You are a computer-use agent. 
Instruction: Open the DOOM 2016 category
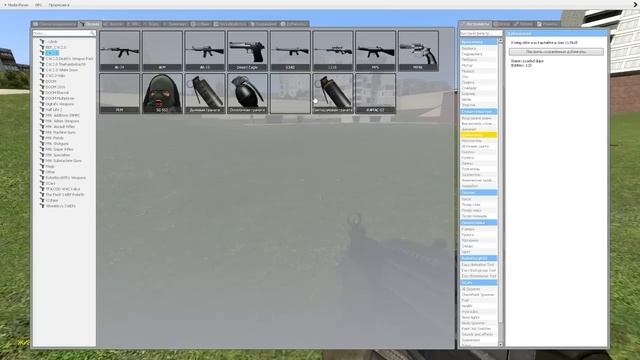(55, 87)
